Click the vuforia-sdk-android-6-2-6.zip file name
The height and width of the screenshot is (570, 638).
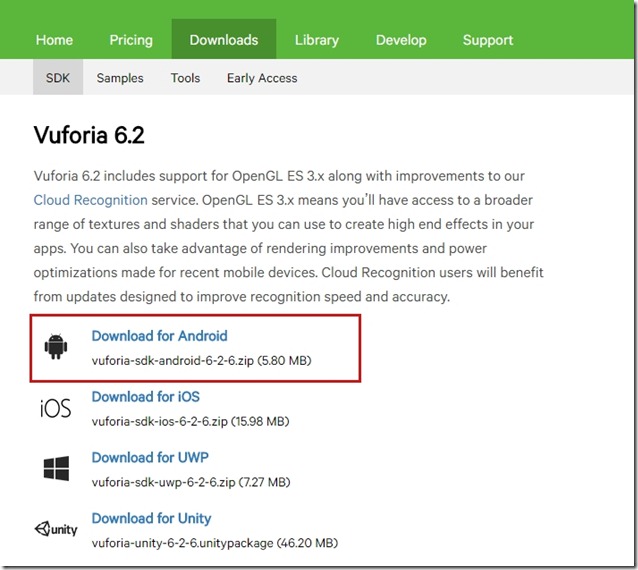173,360
